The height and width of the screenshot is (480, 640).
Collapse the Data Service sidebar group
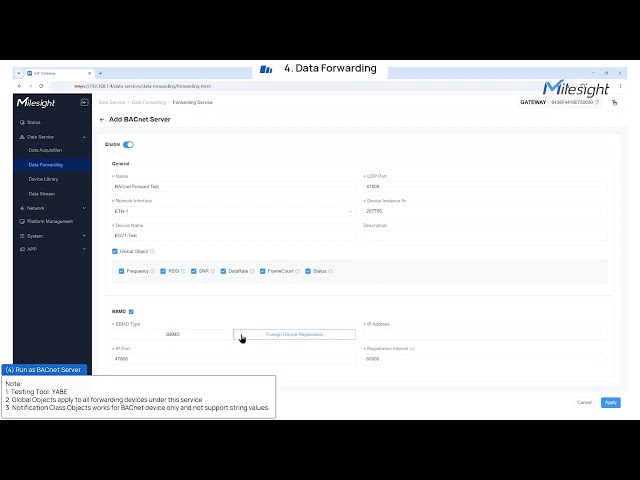(x=84, y=137)
